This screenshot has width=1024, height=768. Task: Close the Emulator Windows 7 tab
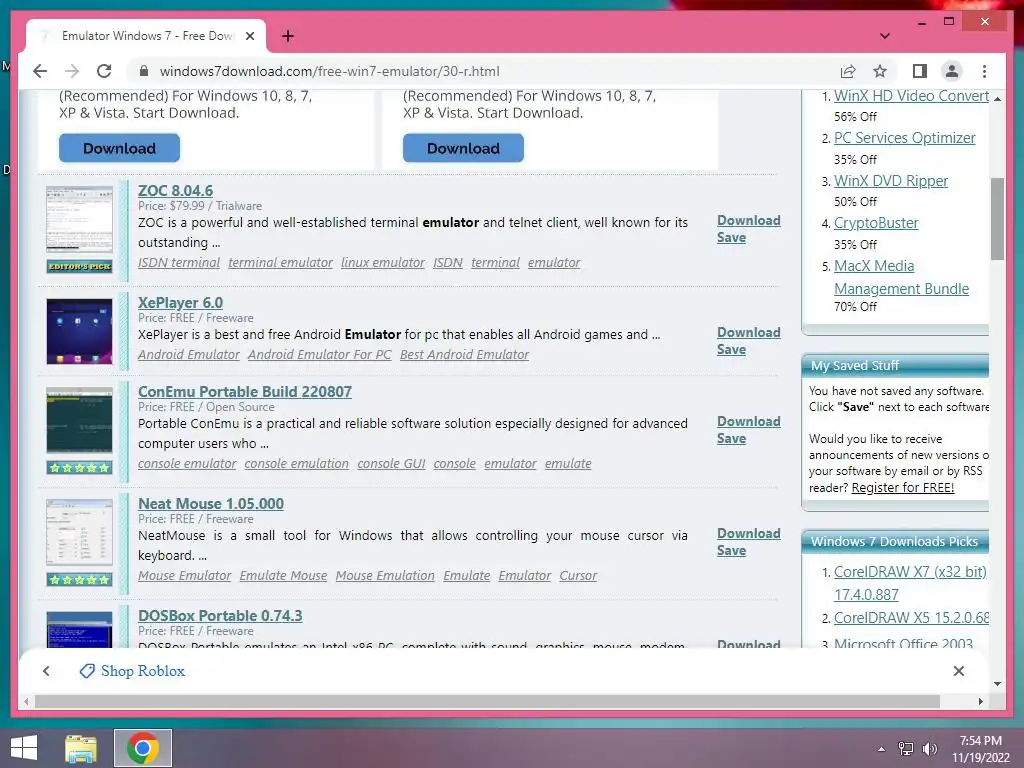pyautogui.click(x=249, y=36)
